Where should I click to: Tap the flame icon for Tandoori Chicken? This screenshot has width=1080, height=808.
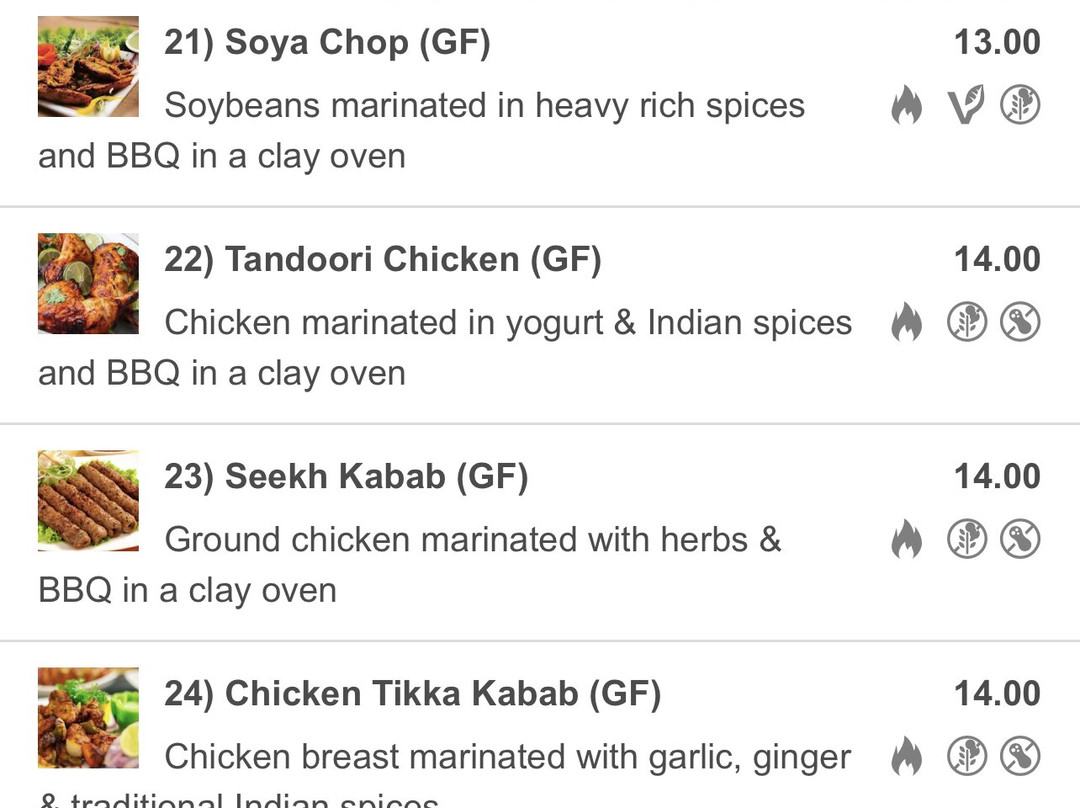pyautogui.click(x=906, y=322)
